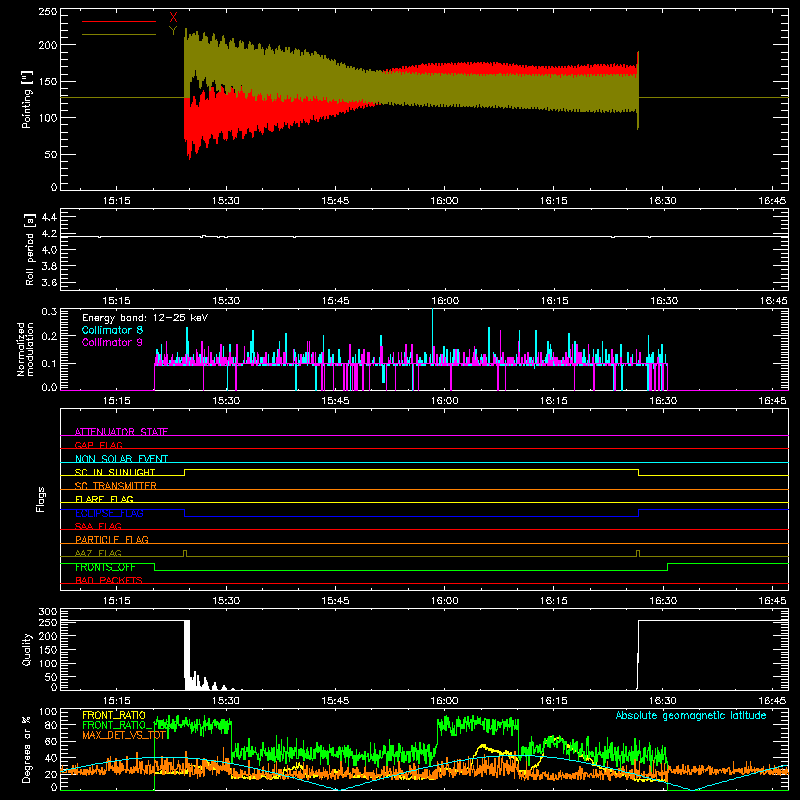Viewport: 800px width, 800px height.
Task: Click the '250' tick on the Pointing axis
Action: (x=48, y=11)
